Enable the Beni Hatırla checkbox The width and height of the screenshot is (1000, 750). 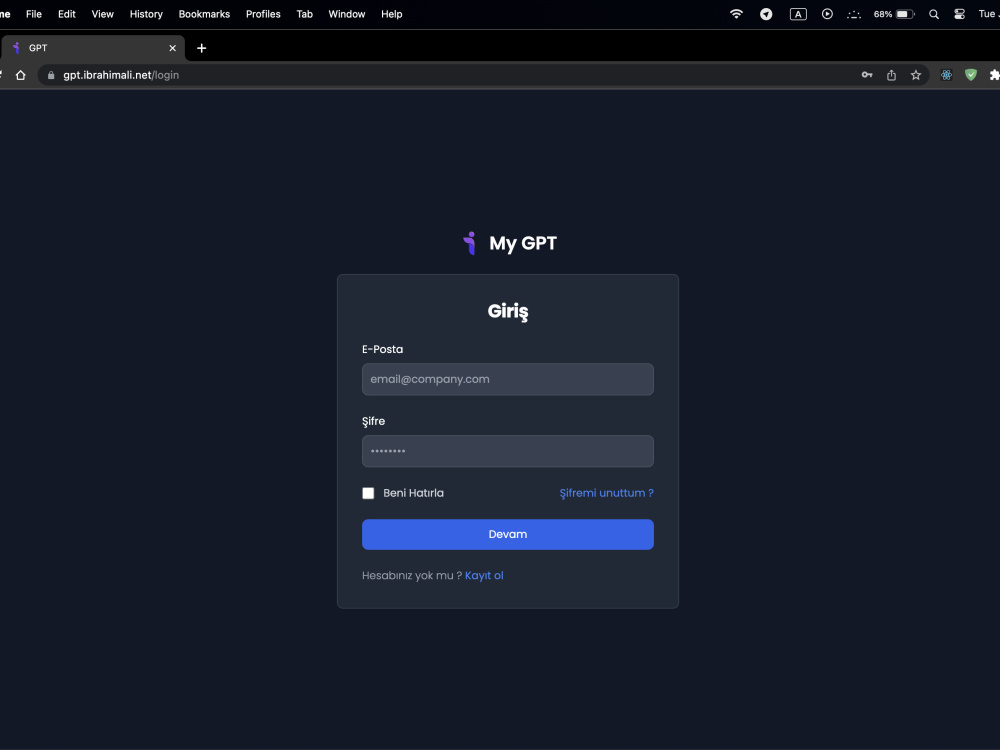coord(368,493)
